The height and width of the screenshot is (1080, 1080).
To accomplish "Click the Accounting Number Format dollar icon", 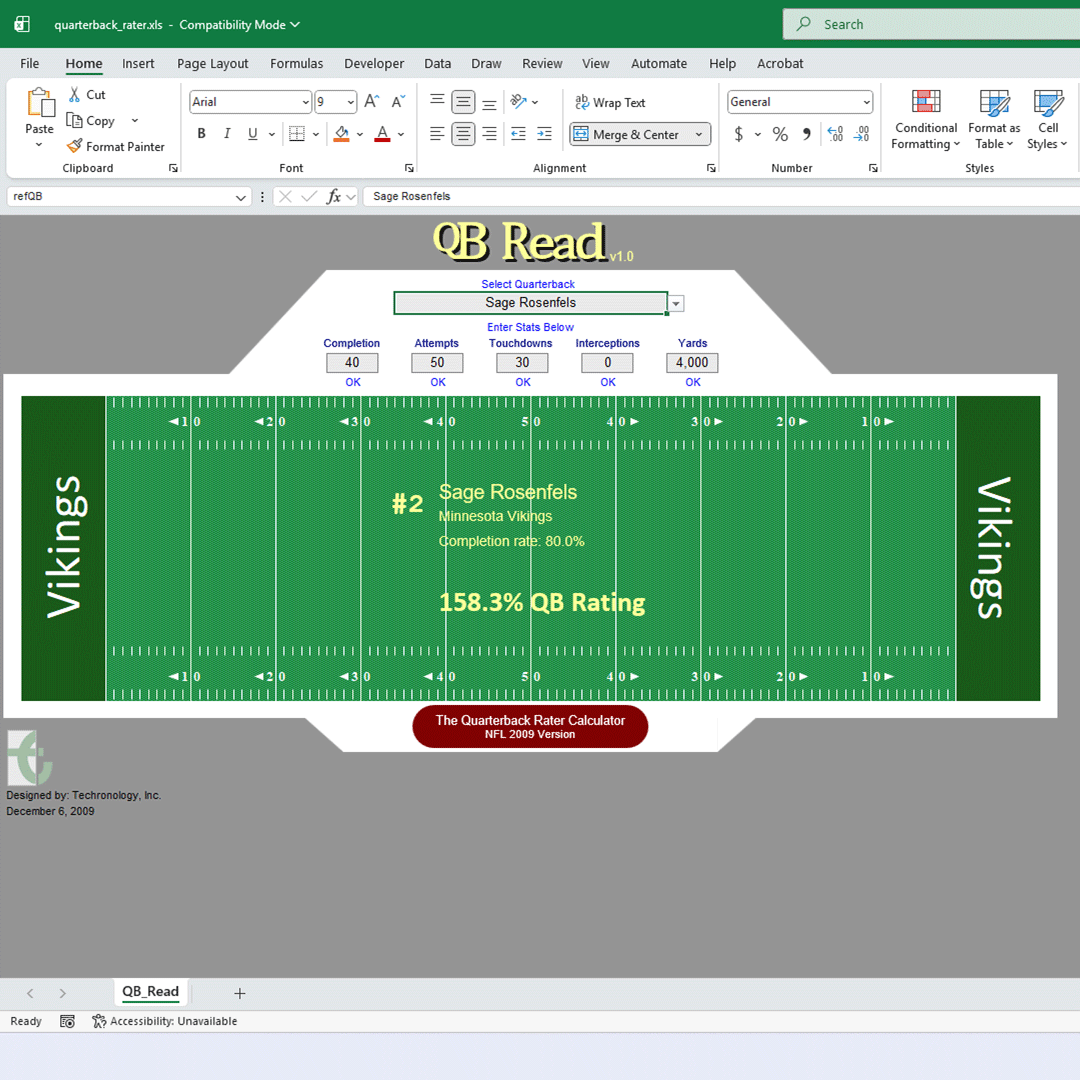I will pyautogui.click(x=739, y=133).
